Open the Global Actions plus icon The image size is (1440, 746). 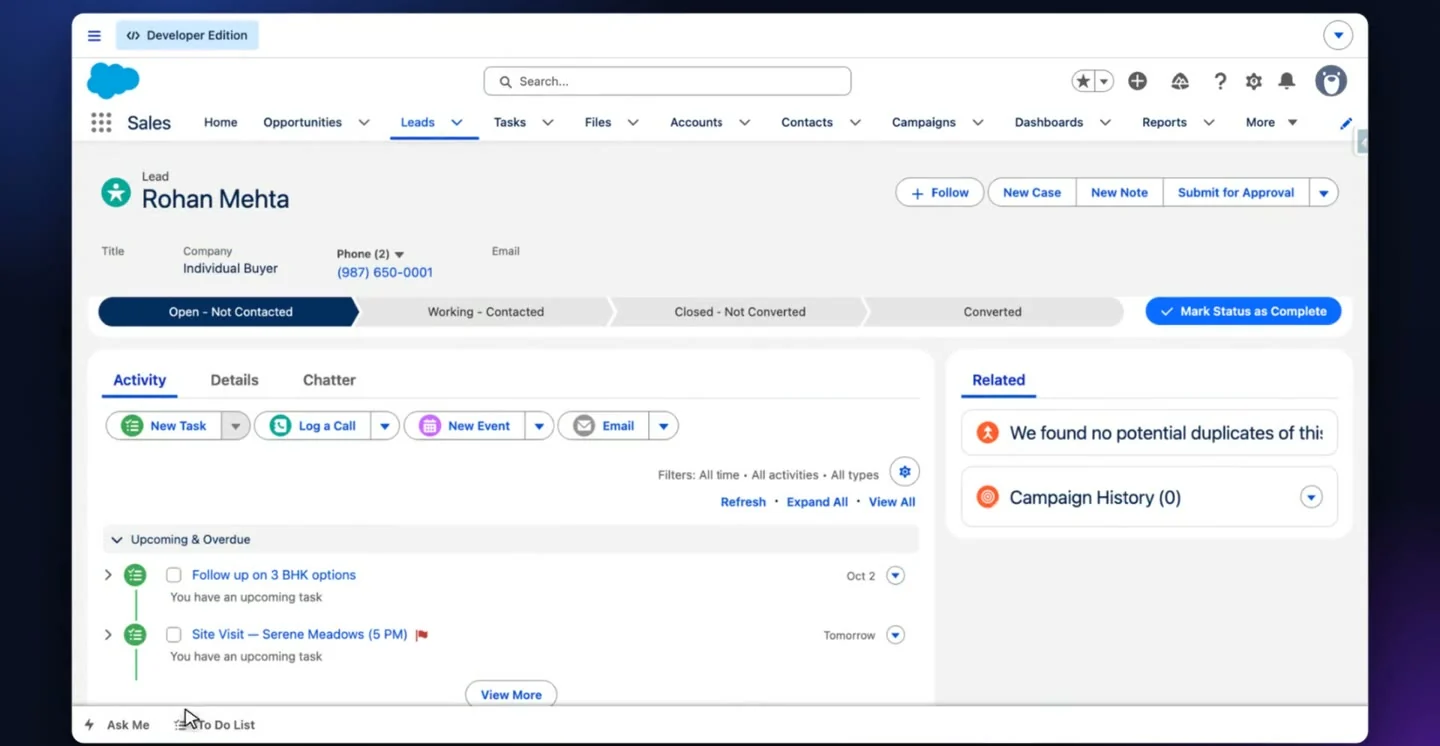[x=1137, y=82]
